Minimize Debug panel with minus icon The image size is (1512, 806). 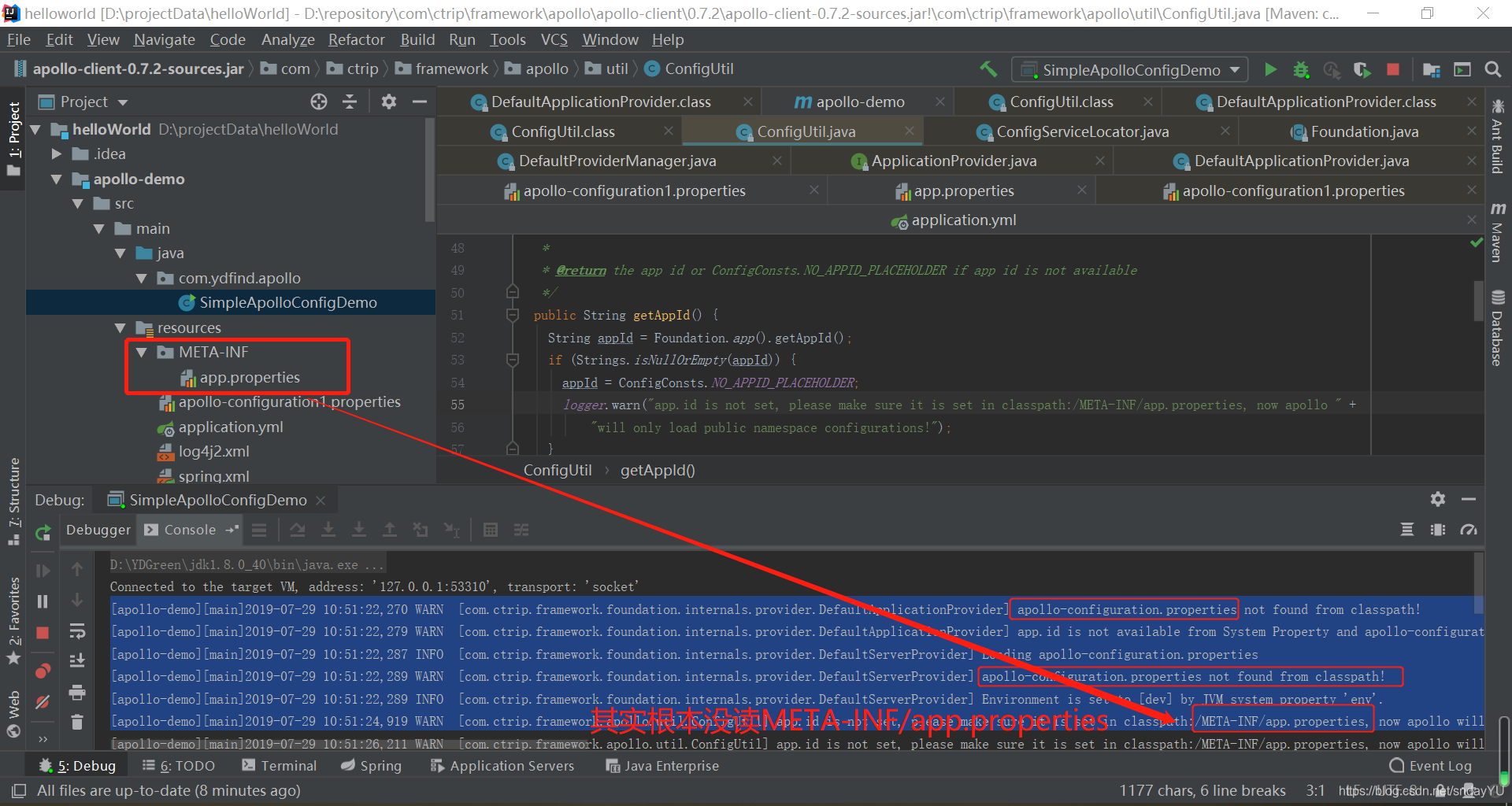click(x=1469, y=499)
